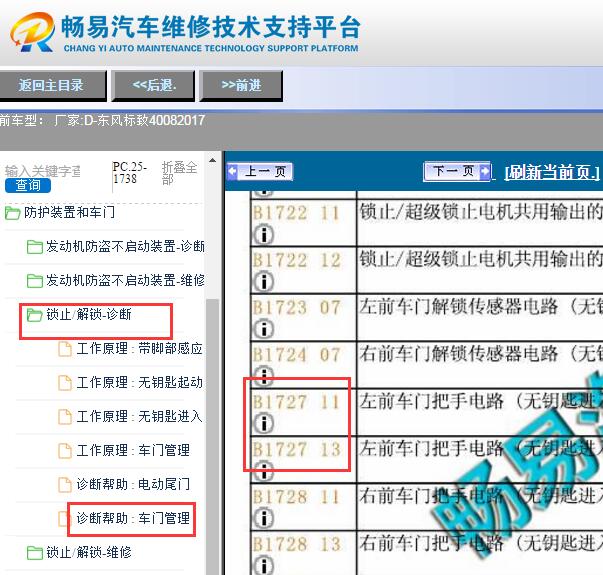Image resolution: width=603 pixels, height=575 pixels.
Task: Open the 防护装置和车门 folder icon
Action: 12,213
